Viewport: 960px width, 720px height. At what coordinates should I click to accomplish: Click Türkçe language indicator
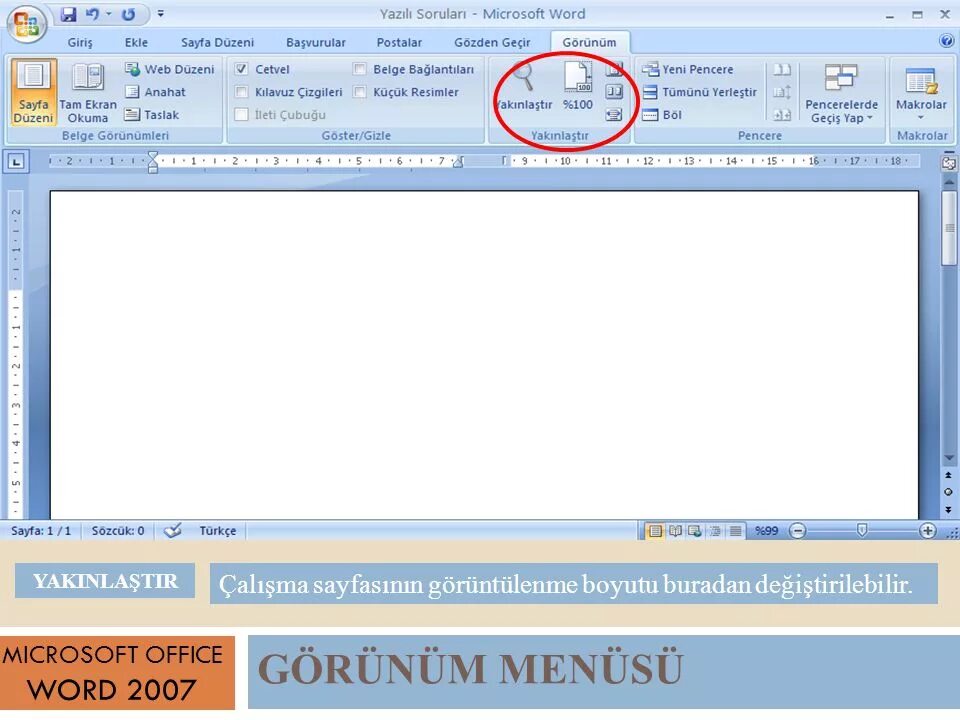coord(217,531)
